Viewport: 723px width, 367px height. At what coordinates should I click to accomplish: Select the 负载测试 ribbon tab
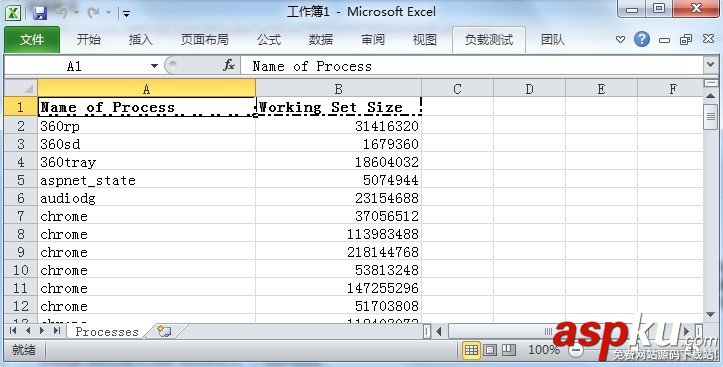pyautogui.click(x=489, y=40)
